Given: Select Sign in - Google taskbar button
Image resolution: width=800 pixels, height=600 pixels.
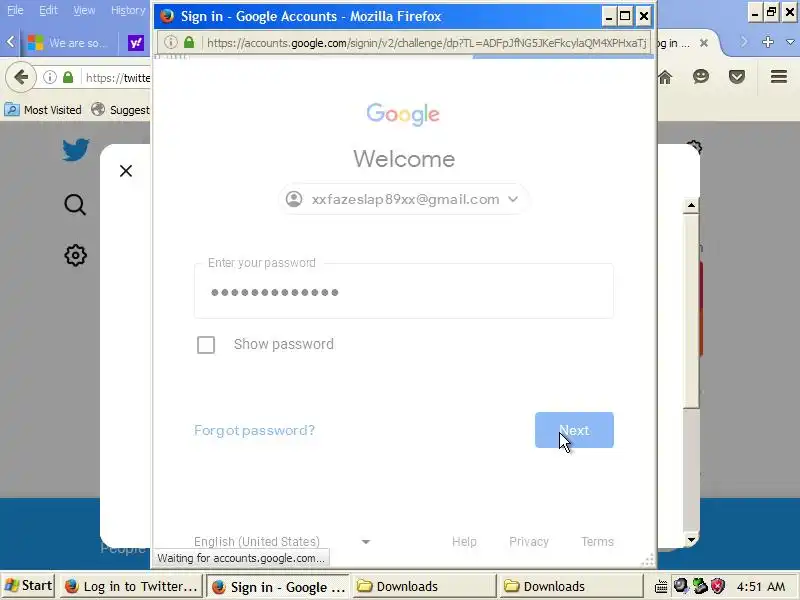Looking at the screenshot, I should (x=278, y=587).
